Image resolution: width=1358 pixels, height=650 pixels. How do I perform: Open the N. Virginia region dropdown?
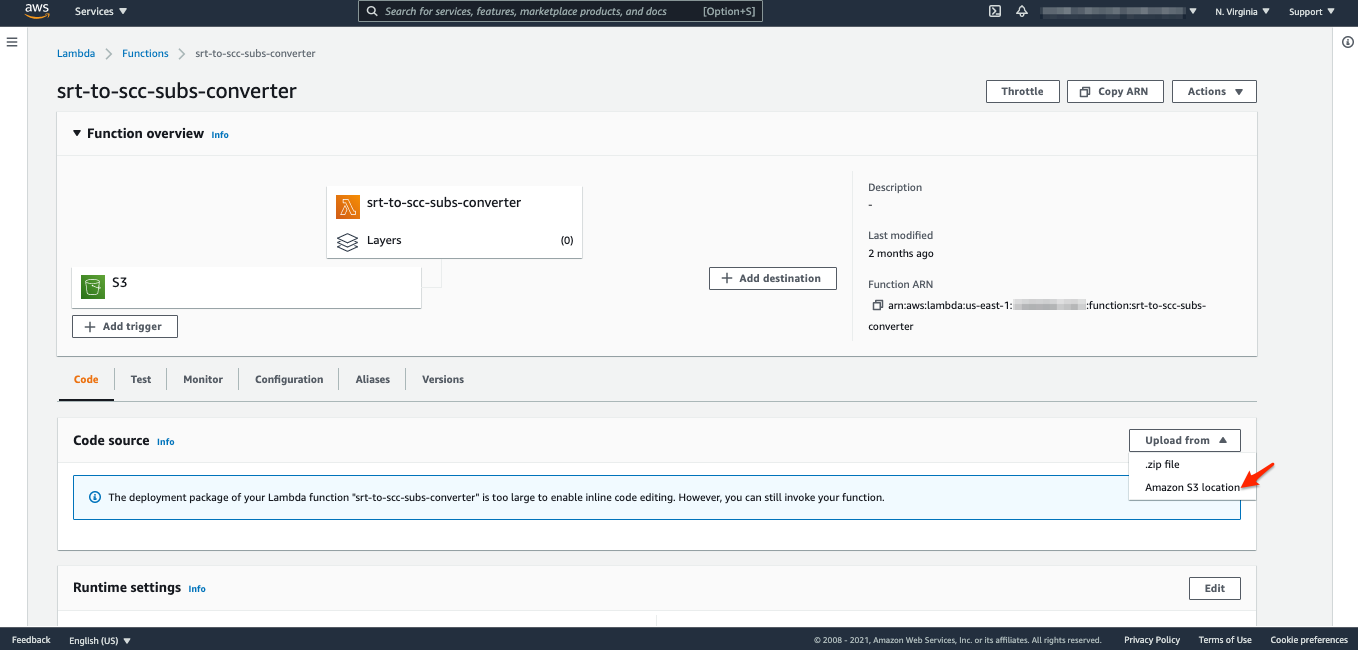(x=1242, y=12)
